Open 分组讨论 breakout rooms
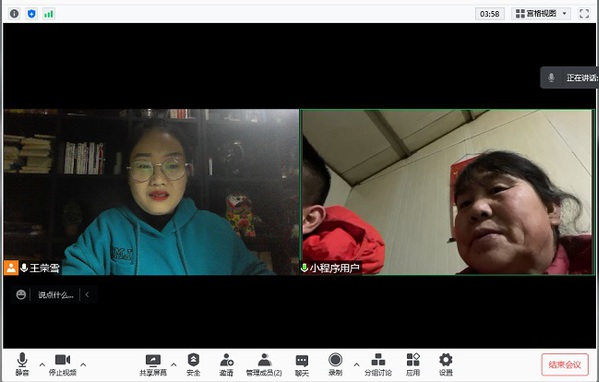This screenshot has height=382, width=599. pos(378,364)
